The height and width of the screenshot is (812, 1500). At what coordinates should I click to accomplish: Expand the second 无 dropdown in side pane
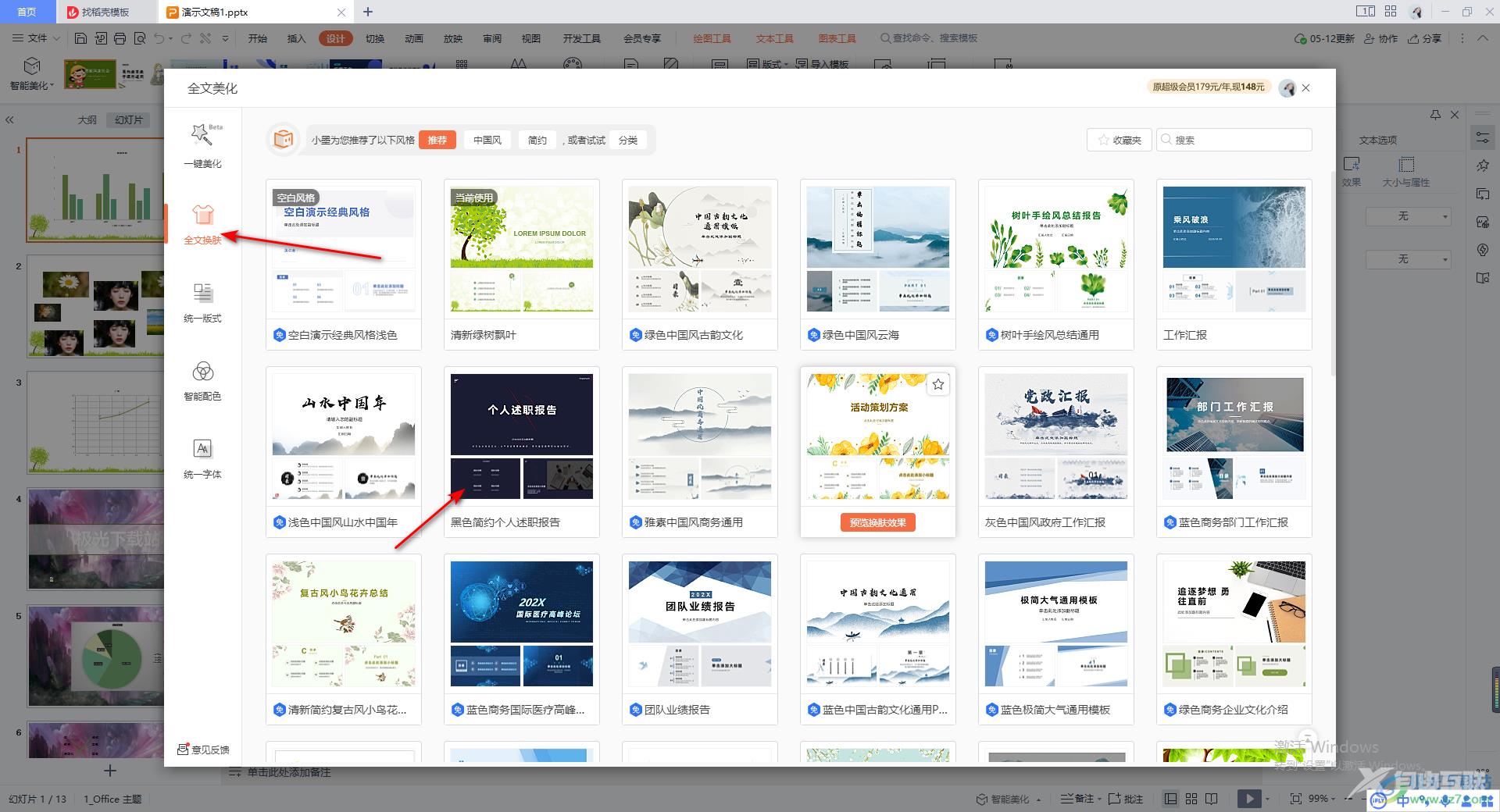(x=1408, y=258)
